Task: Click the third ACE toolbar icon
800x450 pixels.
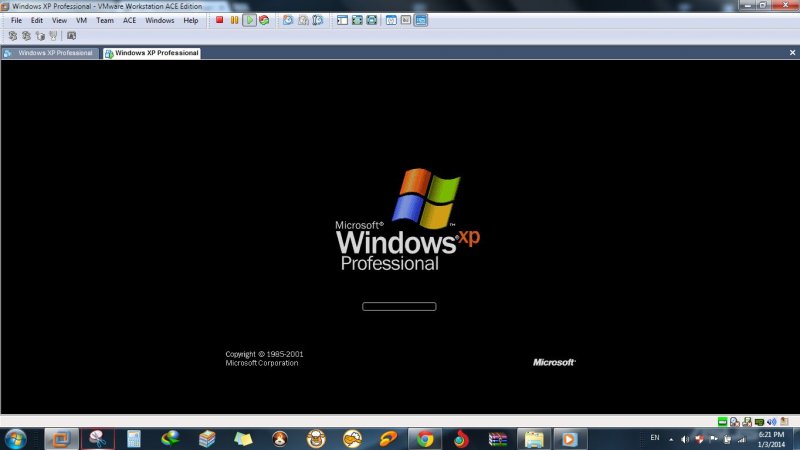Action: pyautogui.click(x=40, y=36)
